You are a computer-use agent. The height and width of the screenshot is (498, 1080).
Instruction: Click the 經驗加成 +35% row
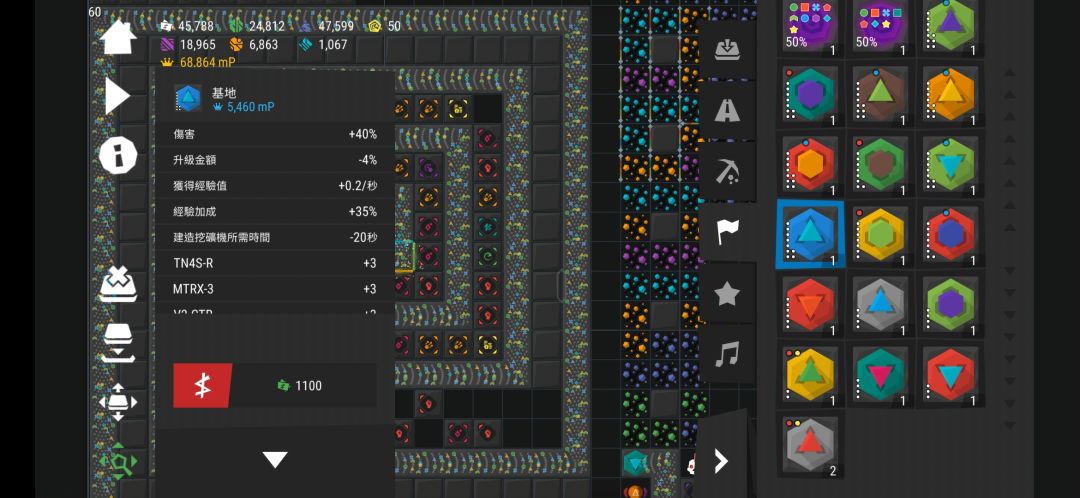click(x=275, y=211)
